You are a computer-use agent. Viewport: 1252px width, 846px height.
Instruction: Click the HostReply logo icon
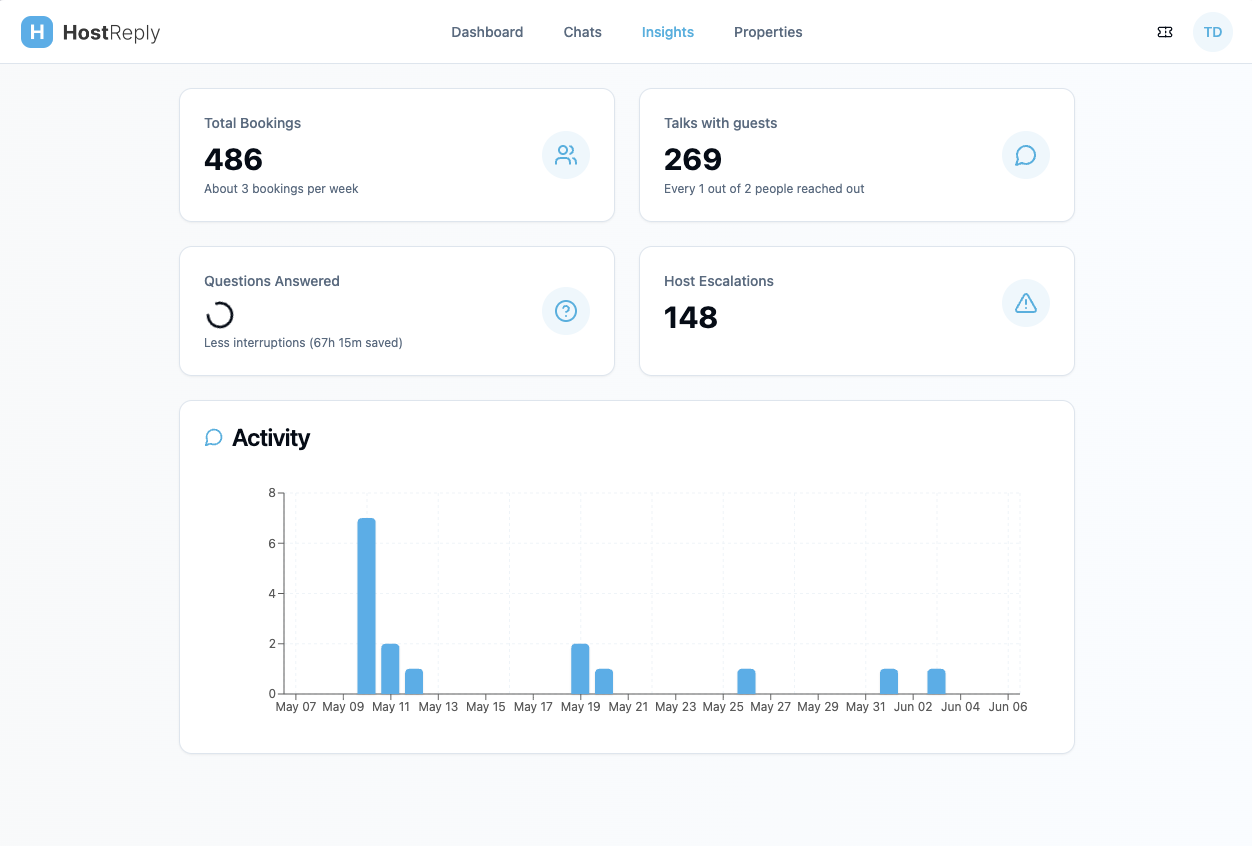point(37,32)
